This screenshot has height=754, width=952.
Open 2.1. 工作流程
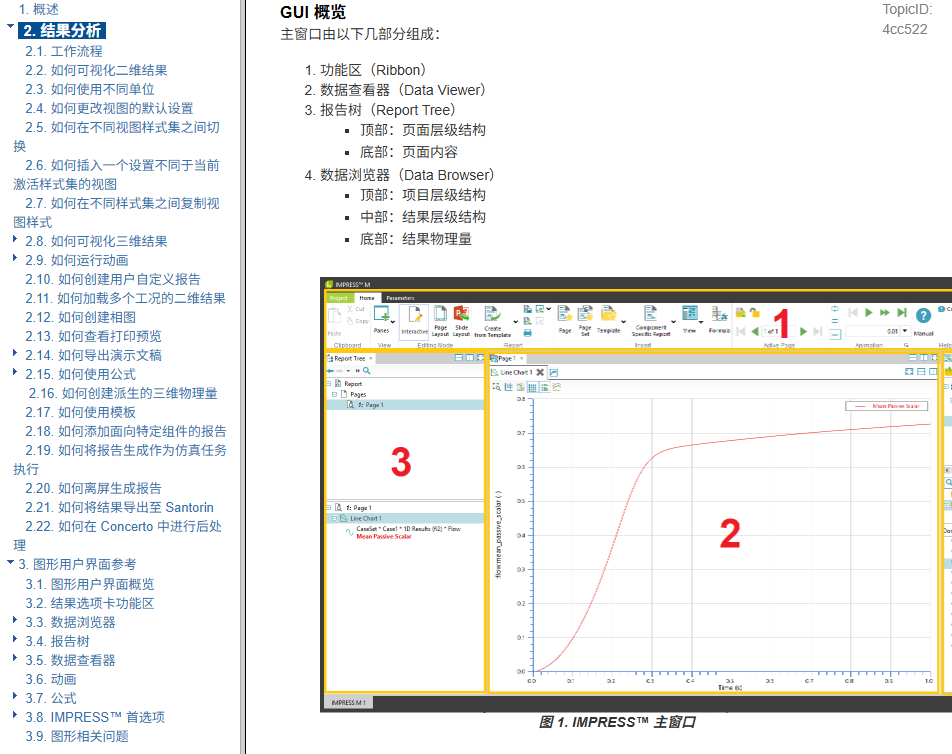click(x=64, y=51)
